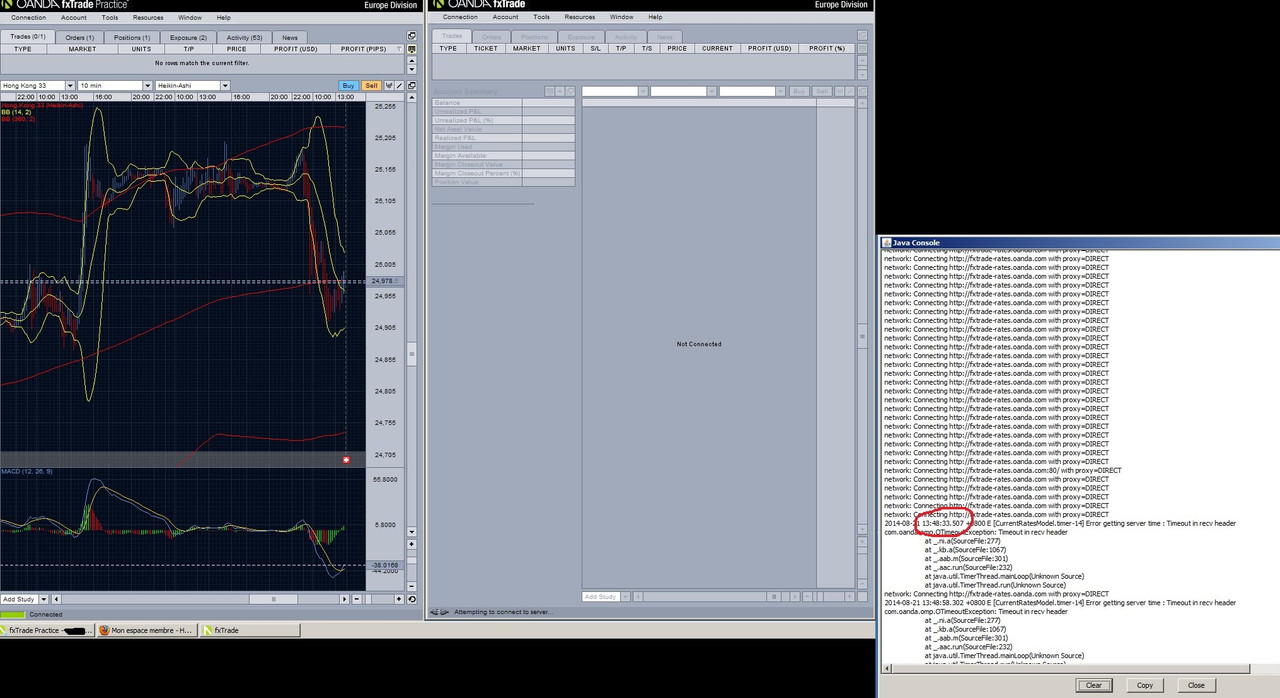The height and width of the screenshot is (698, 1280).
Task: Open Connection menu in the fxTrade window
Action: click(460, 17)
